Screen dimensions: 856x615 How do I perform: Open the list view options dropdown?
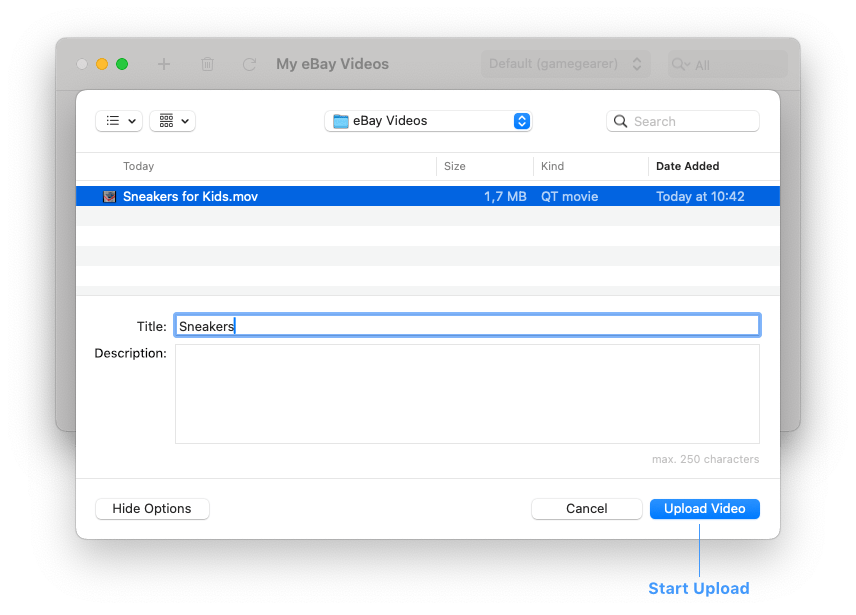point(119,121)
